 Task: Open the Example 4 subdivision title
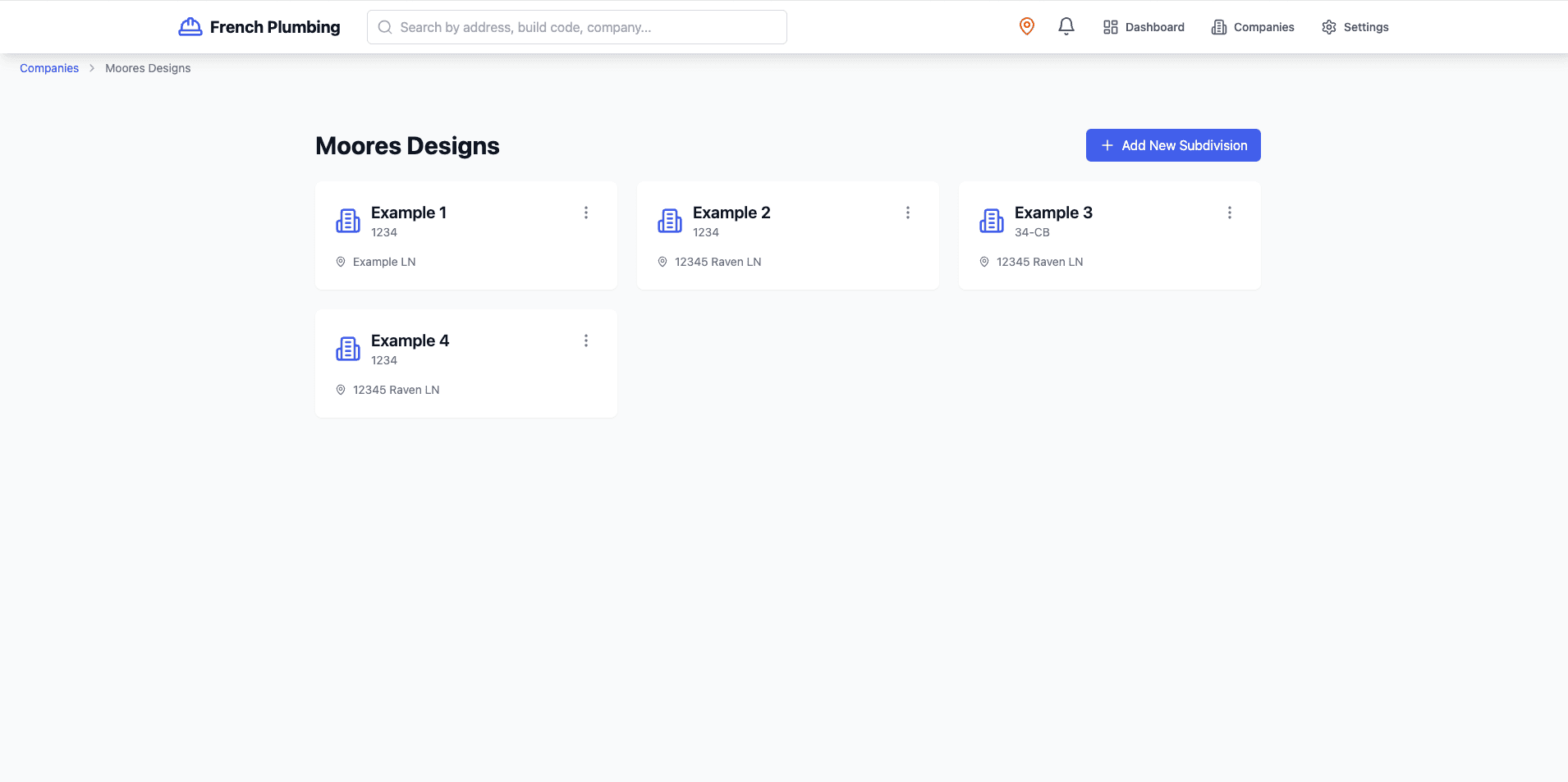pyautogui.click(x=410, y=341)
